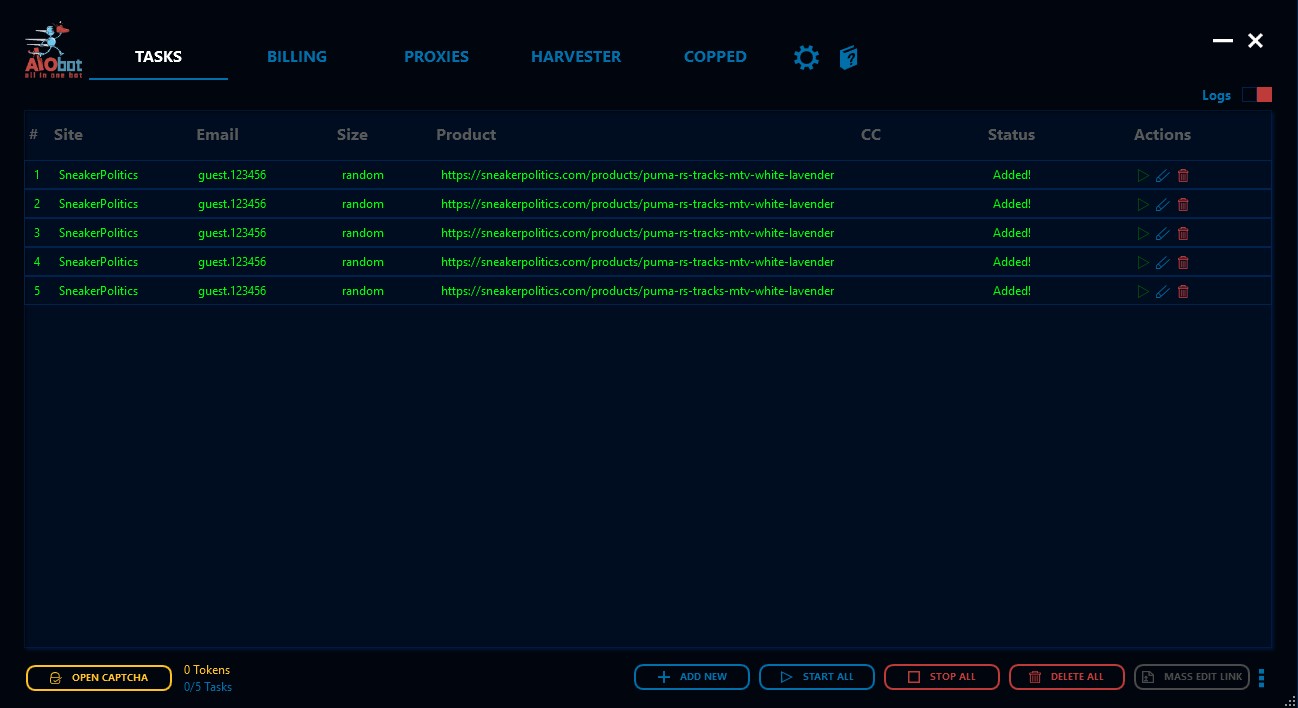Switch to the Billing tab
The height and width of the screenshot is (708, 1298).
point(297,57)
